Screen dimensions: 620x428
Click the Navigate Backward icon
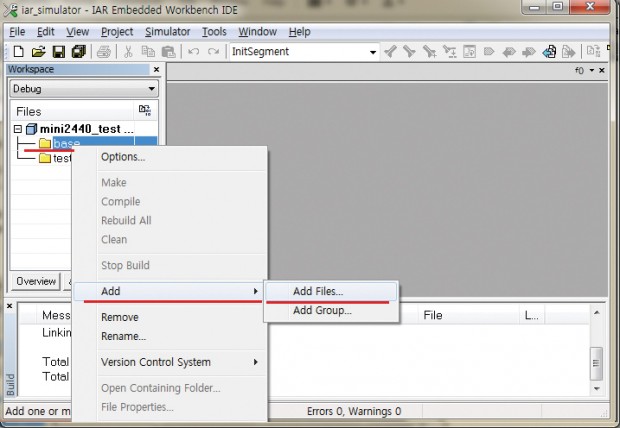[509, 52]
